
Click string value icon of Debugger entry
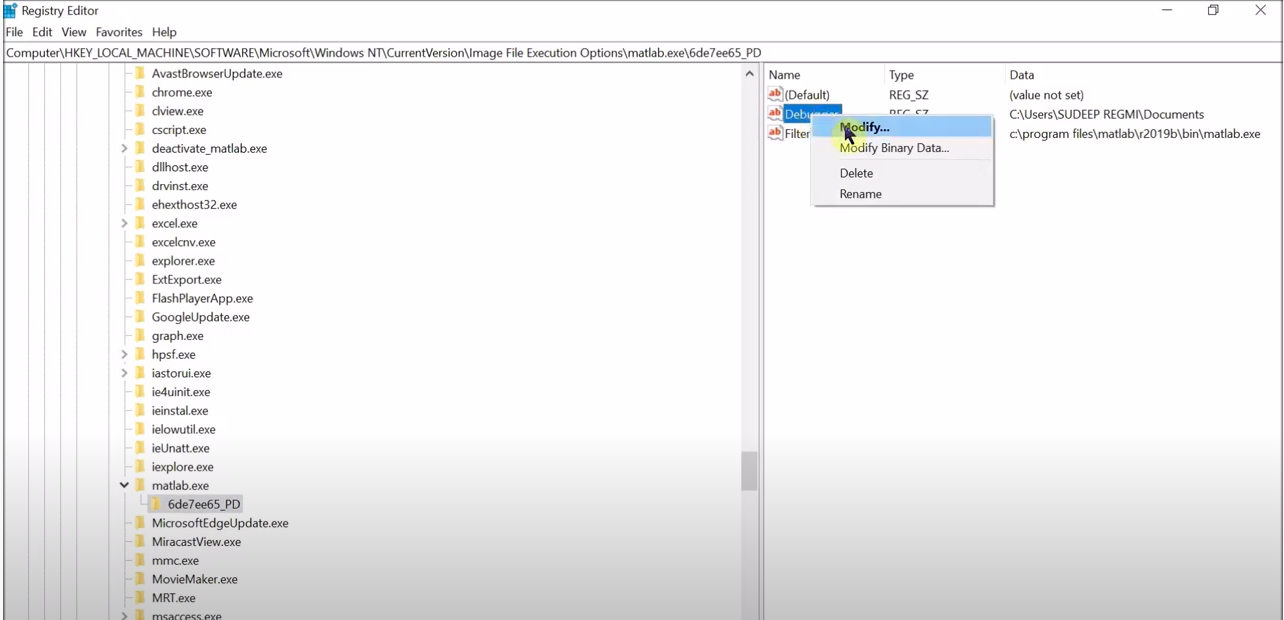[x=775, y=113]
